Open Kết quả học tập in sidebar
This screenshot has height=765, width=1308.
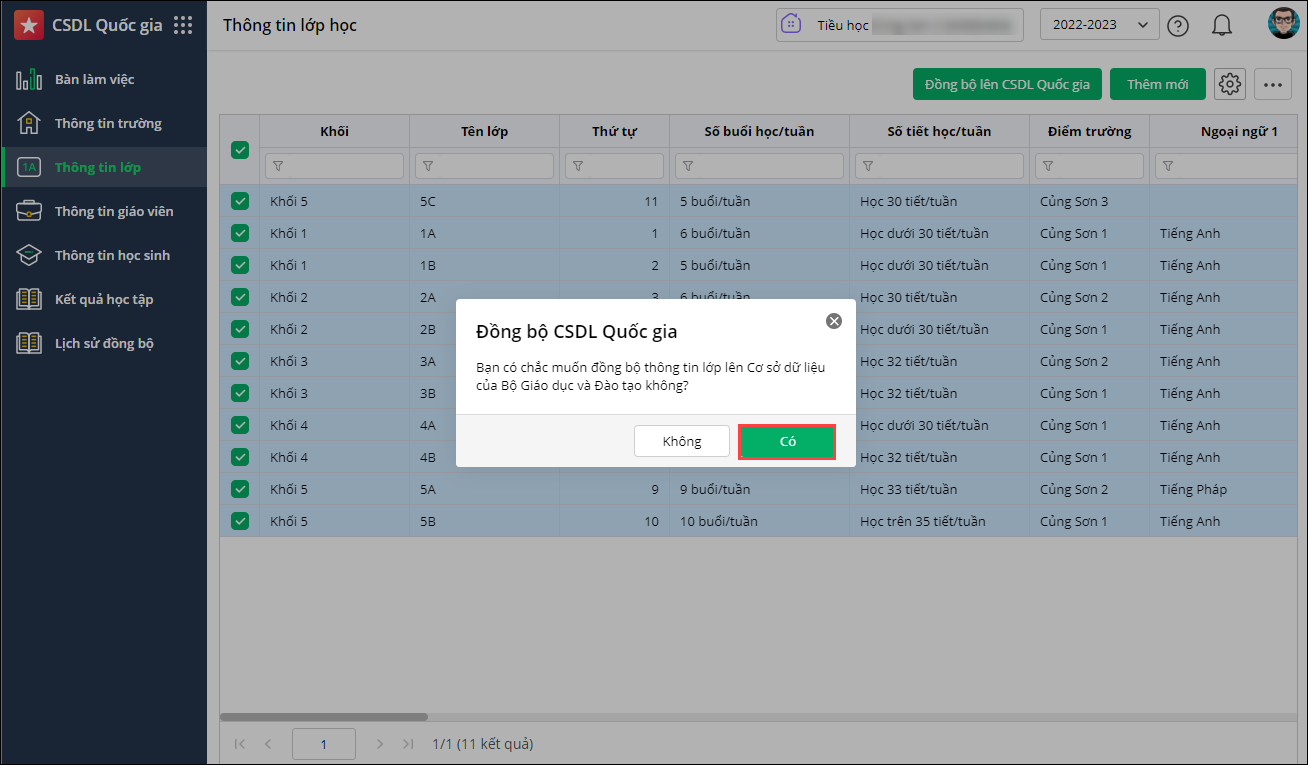point(104,299)
